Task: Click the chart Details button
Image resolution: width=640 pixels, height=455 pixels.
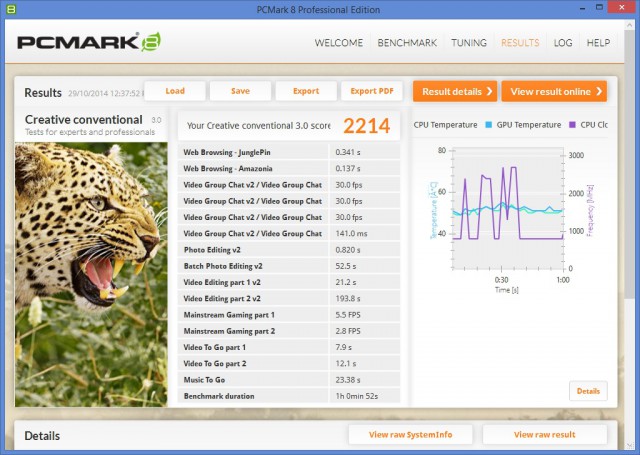Action: 588,391
